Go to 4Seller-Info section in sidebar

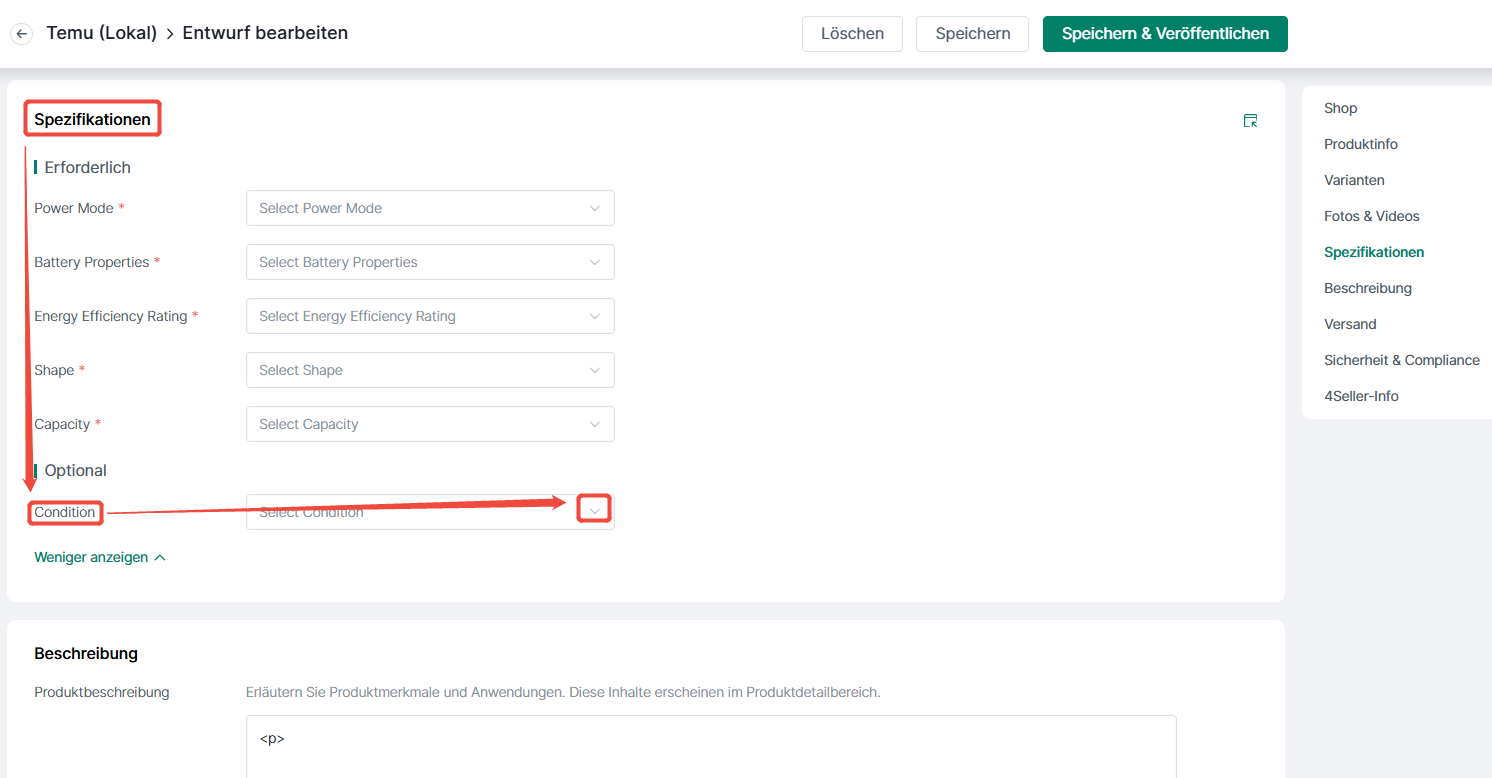point(1361,396)
